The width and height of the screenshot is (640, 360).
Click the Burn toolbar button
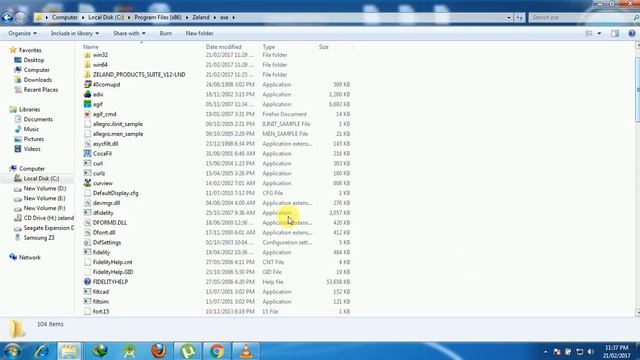click(166, 33)
